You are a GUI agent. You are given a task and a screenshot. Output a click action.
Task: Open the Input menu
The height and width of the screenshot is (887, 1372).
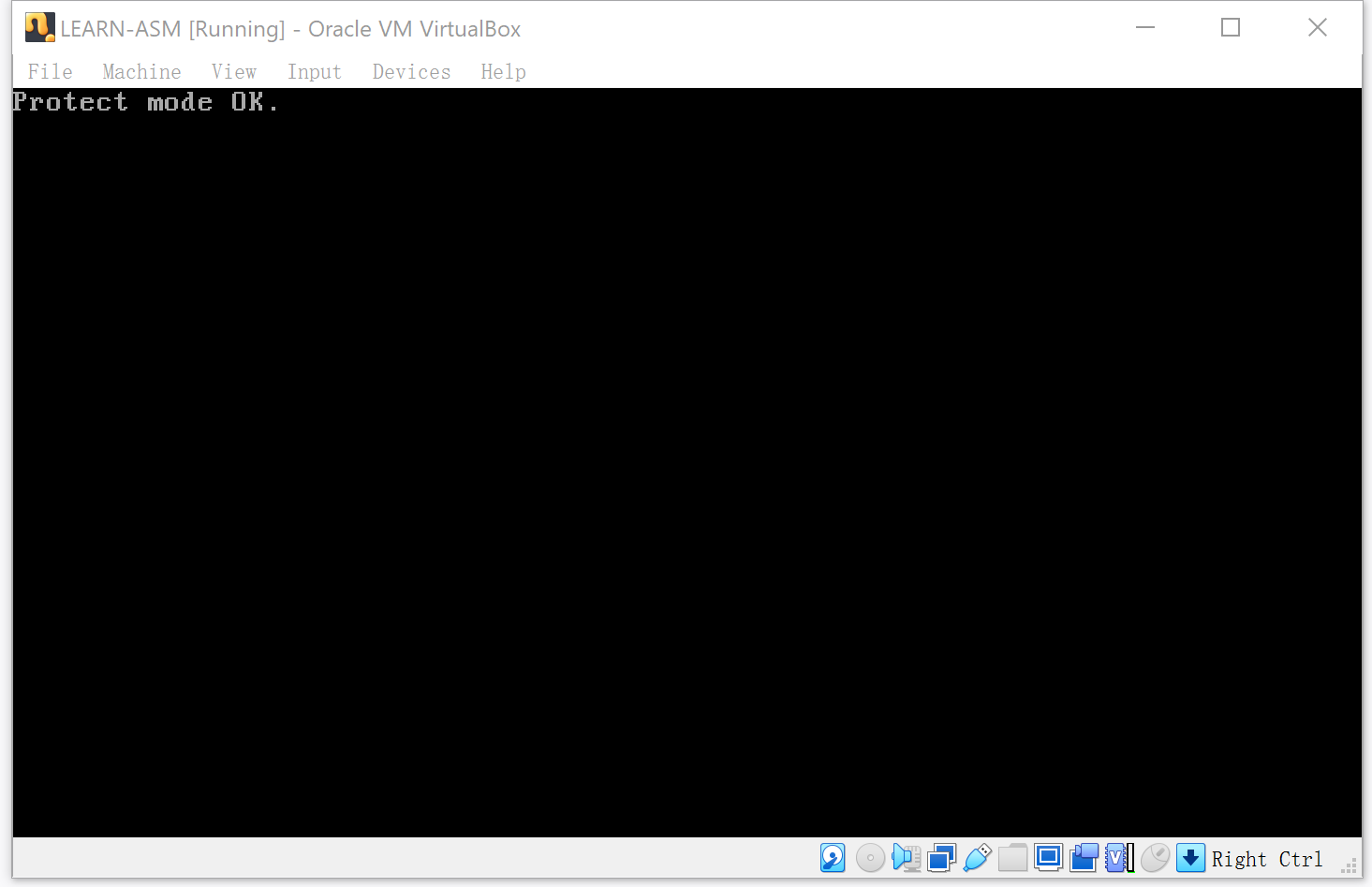click(x=314, y=72)
